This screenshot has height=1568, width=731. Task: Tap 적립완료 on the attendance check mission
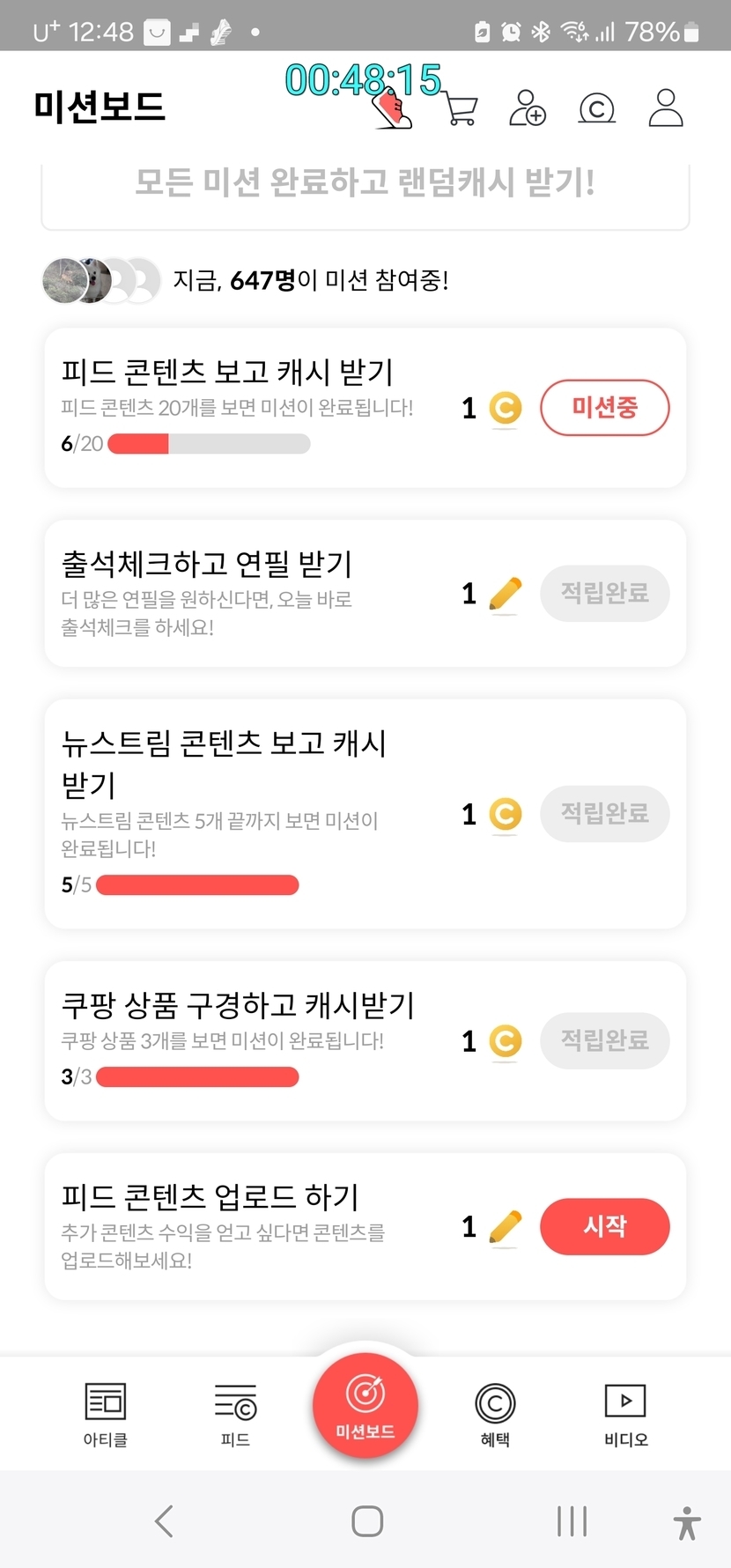point(605,593)
